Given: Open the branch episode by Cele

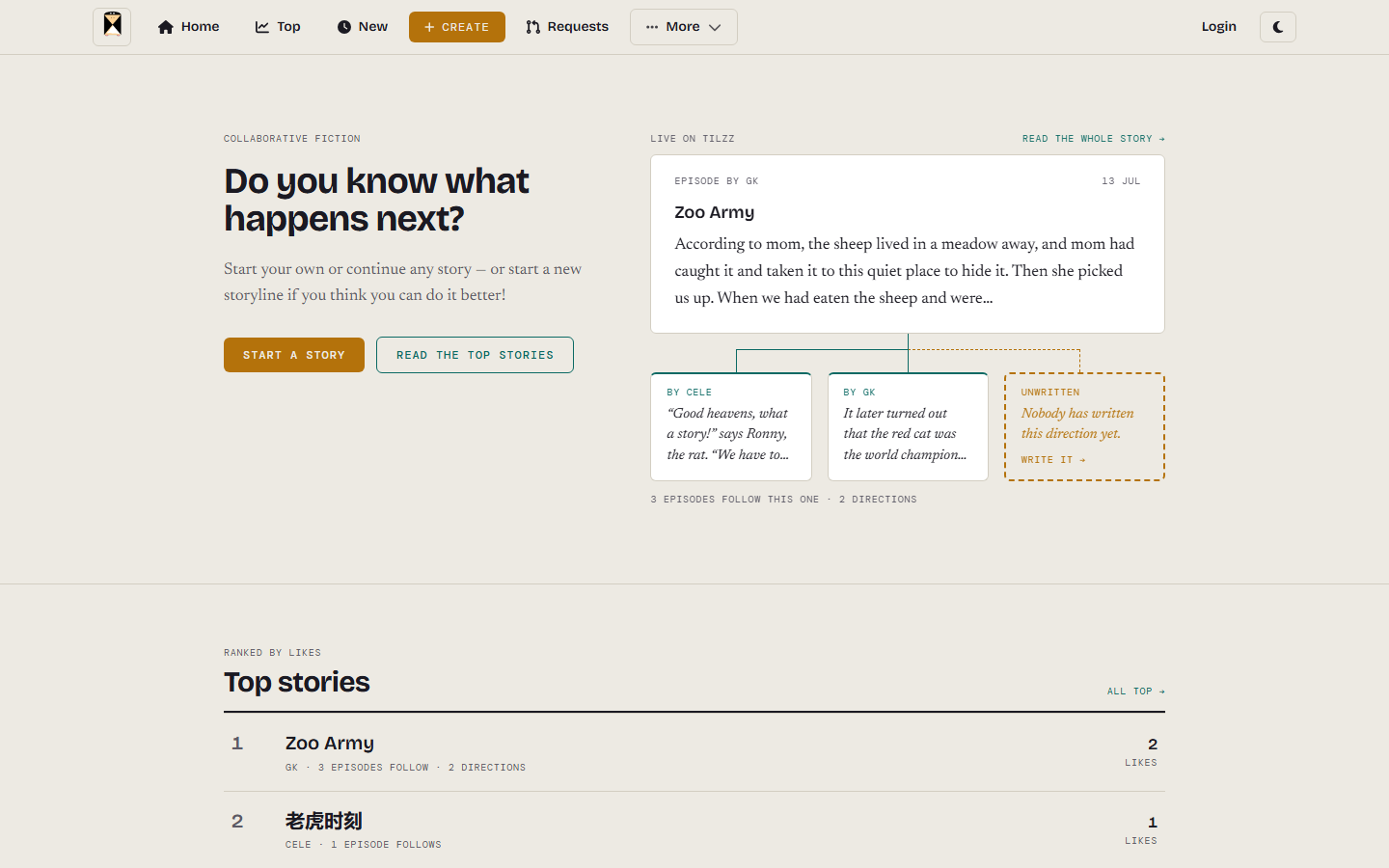Looking at the screenshot, I should pos(731,426).
